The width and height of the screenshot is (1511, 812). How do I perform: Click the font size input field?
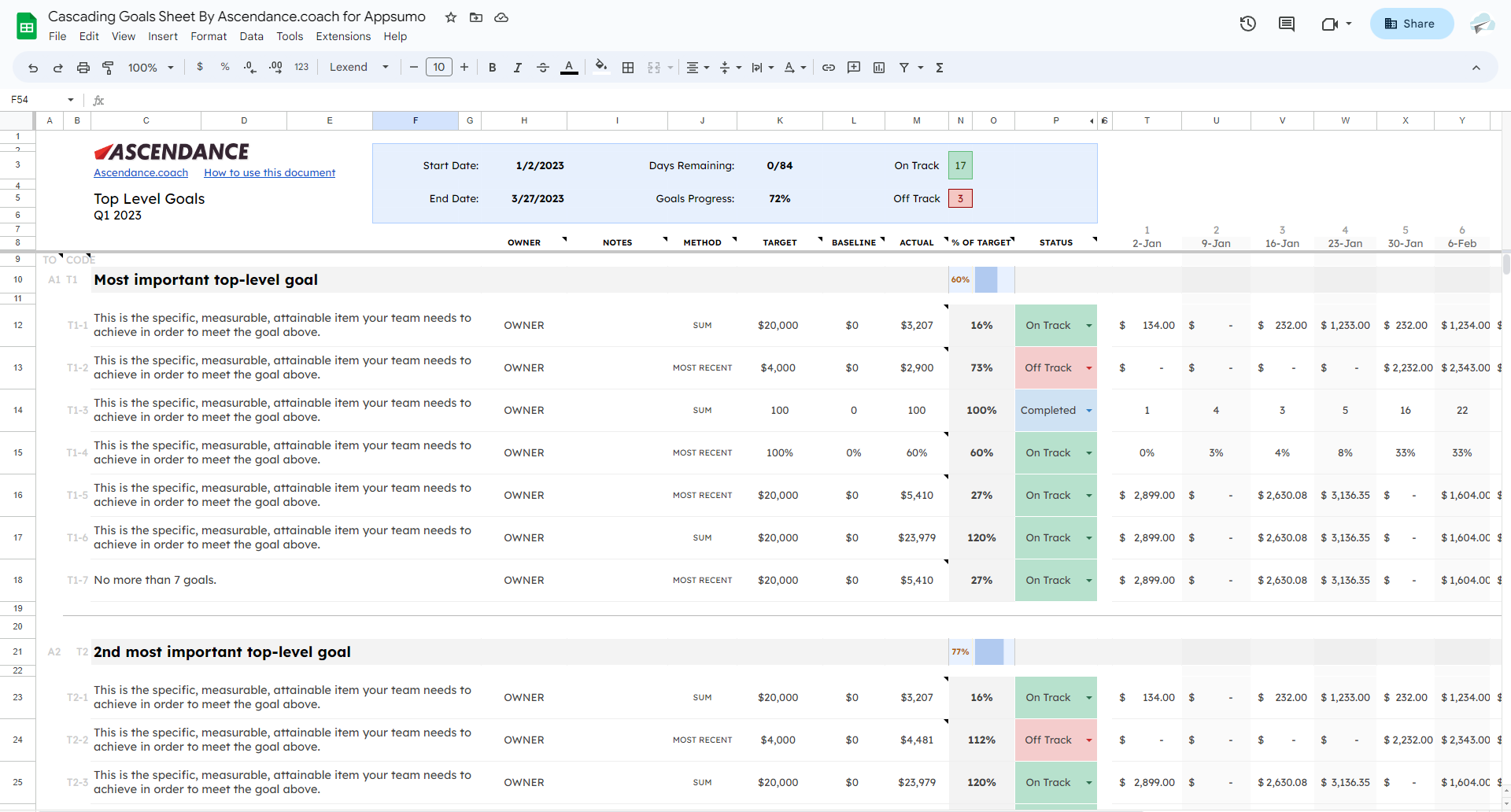[x=439, y=68]
